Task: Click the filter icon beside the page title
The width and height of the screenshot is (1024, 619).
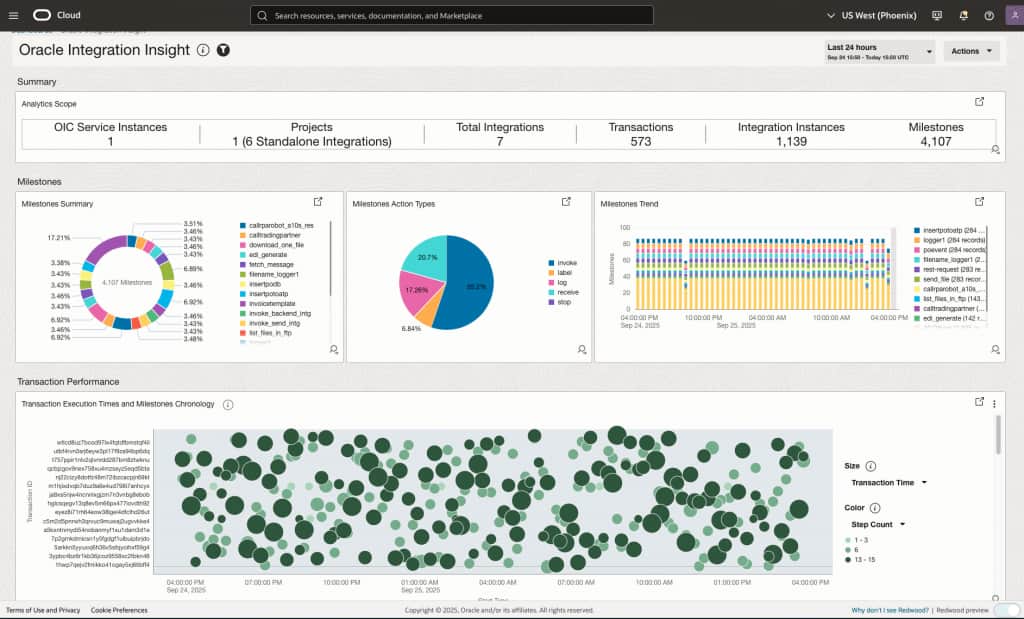Action: click(x=223, y=50)
